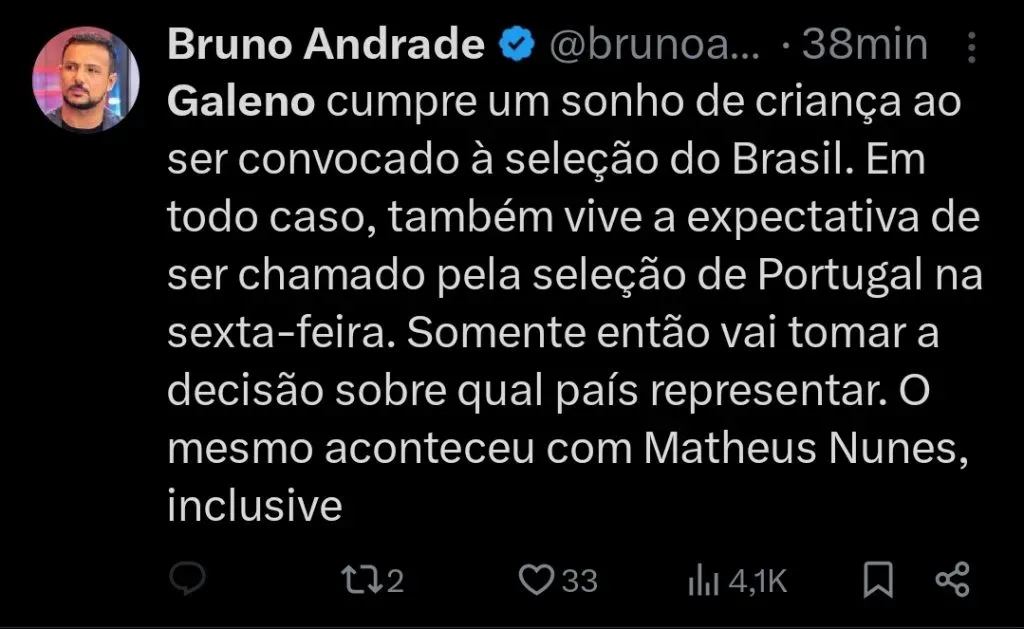
Task: Click the retweet count of 2
Action: [394, 581]
